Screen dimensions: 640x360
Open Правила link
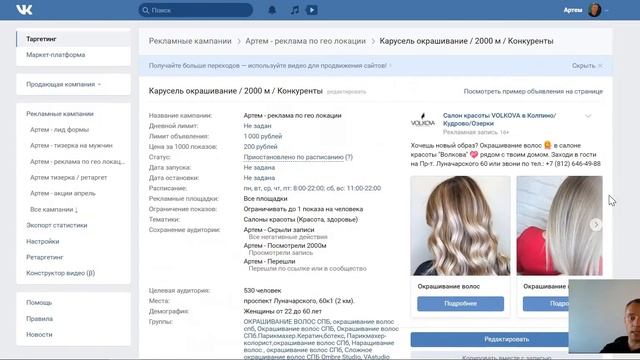tap(40, 319)
